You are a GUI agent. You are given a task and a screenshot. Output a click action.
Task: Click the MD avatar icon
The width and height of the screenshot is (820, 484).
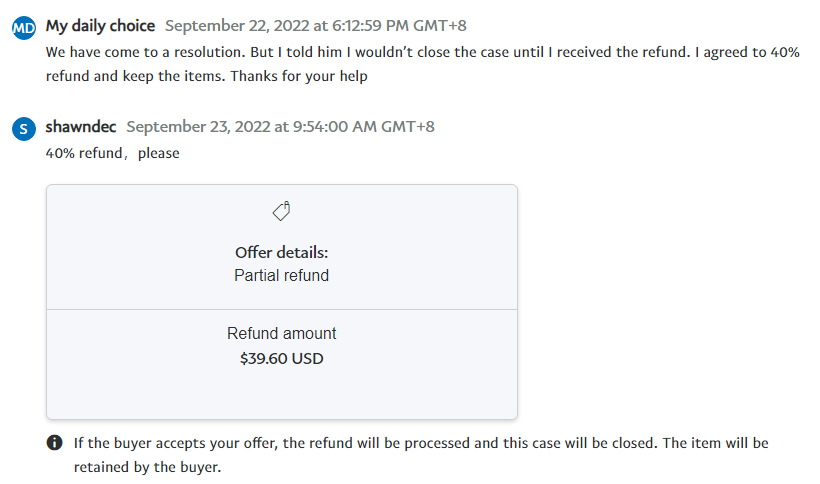pyautogui.click(x=23, y=28)
